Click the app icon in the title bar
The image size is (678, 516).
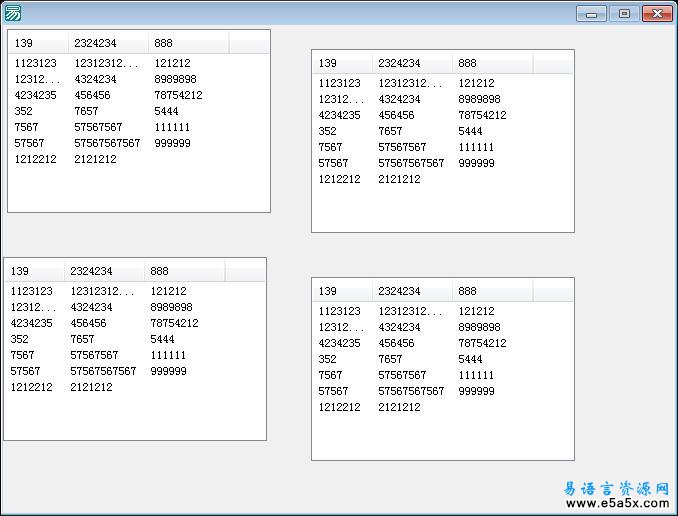click(x=12, y=13)
